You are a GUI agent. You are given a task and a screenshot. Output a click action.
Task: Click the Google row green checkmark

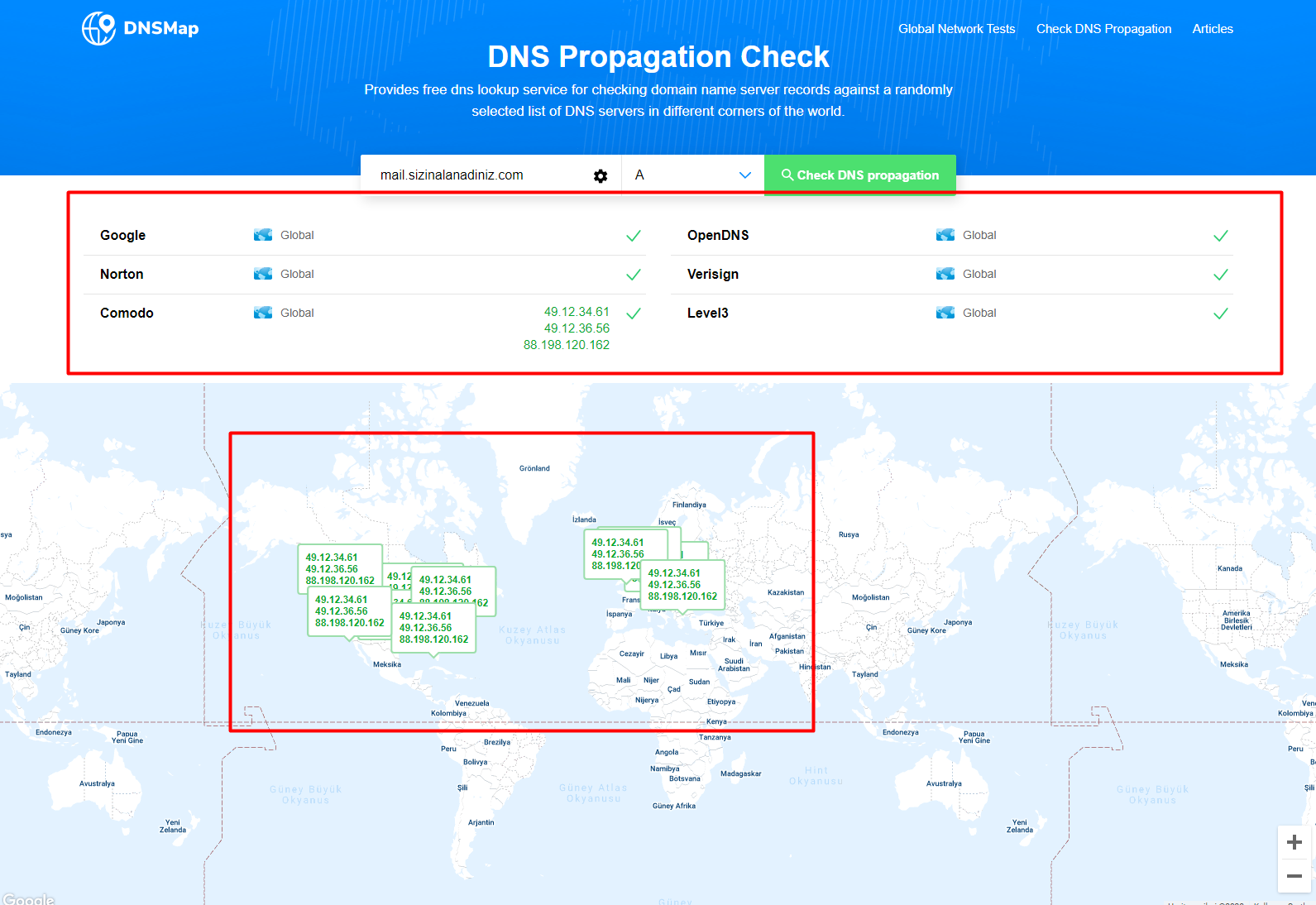[634, 236]
